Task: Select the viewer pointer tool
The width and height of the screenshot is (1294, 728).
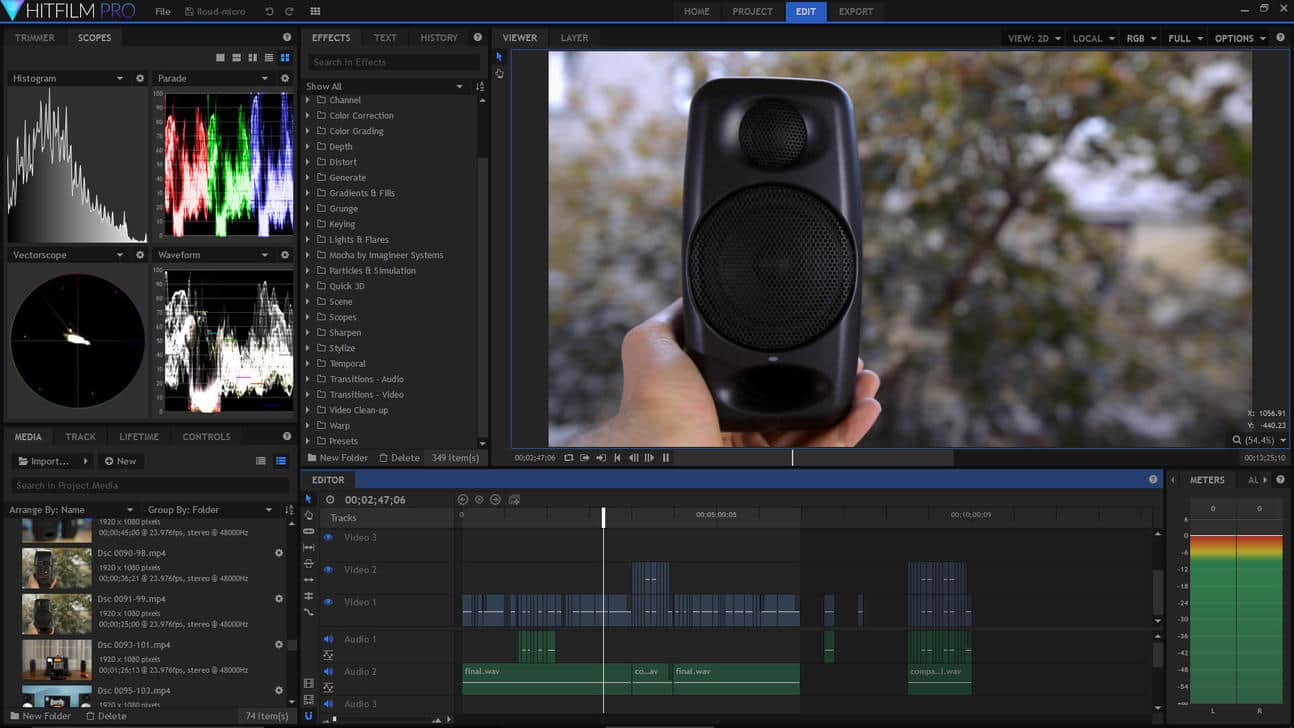Action: pyautogui.click(x=499, y=57)
